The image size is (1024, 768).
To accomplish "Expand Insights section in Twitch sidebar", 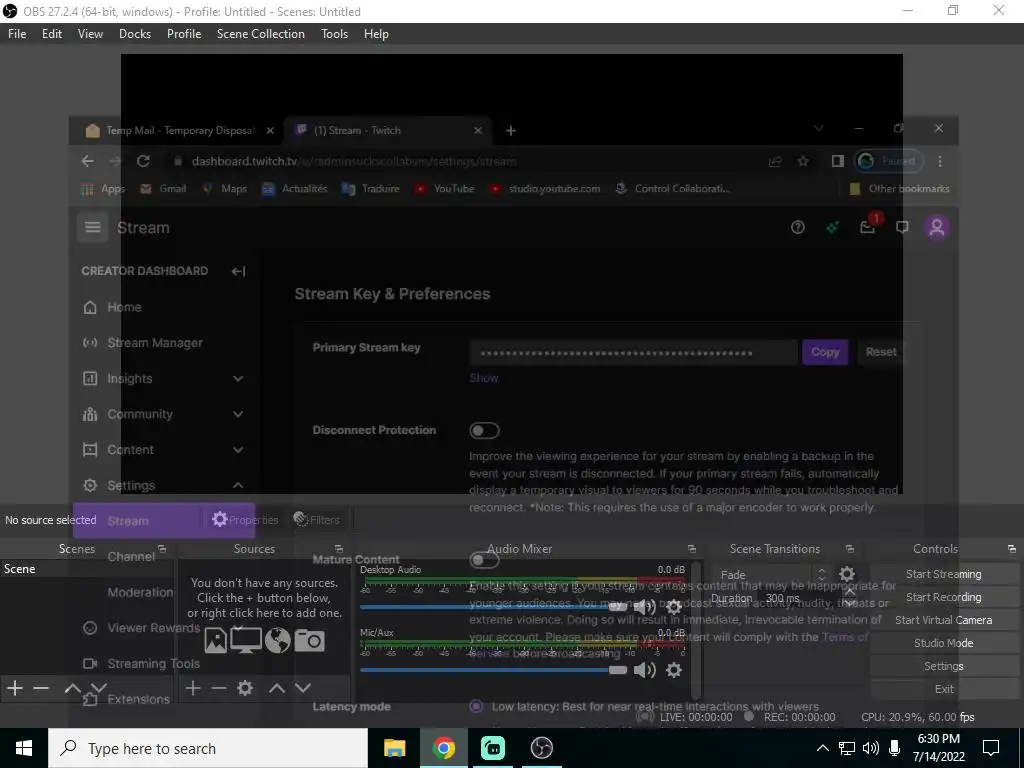I will click(238, 379).
